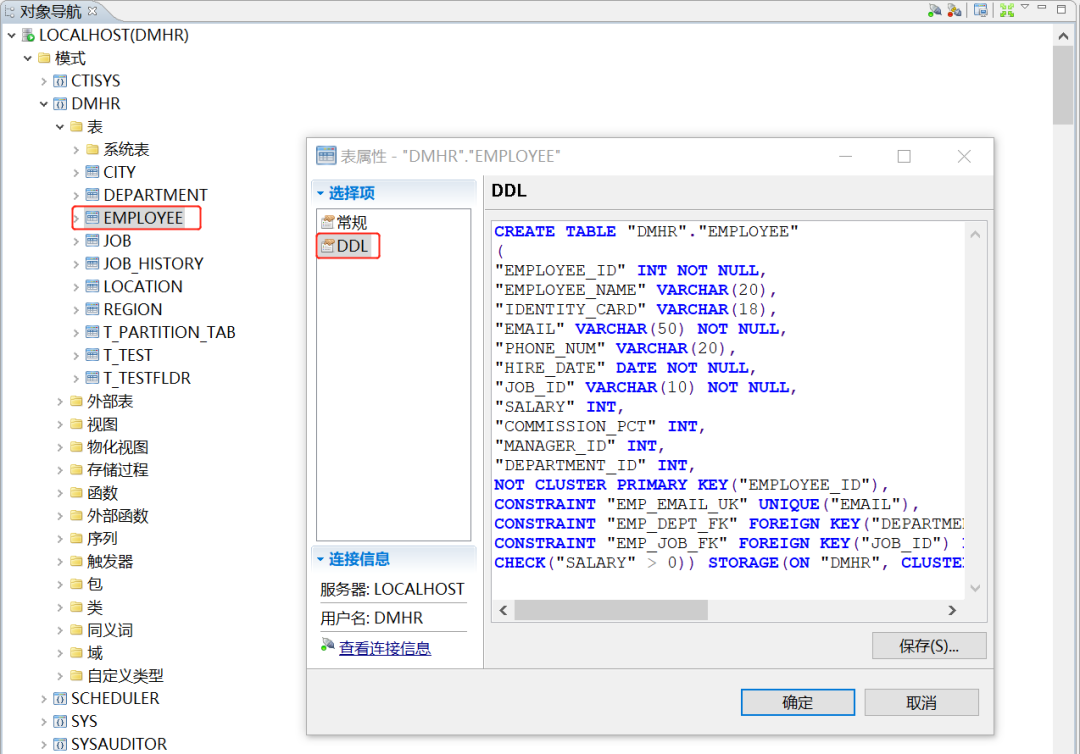Viewport: 1080px width, 754px height.
Task: Click the DDL horizontal scrollbar thumb
Action: (611, 610)
